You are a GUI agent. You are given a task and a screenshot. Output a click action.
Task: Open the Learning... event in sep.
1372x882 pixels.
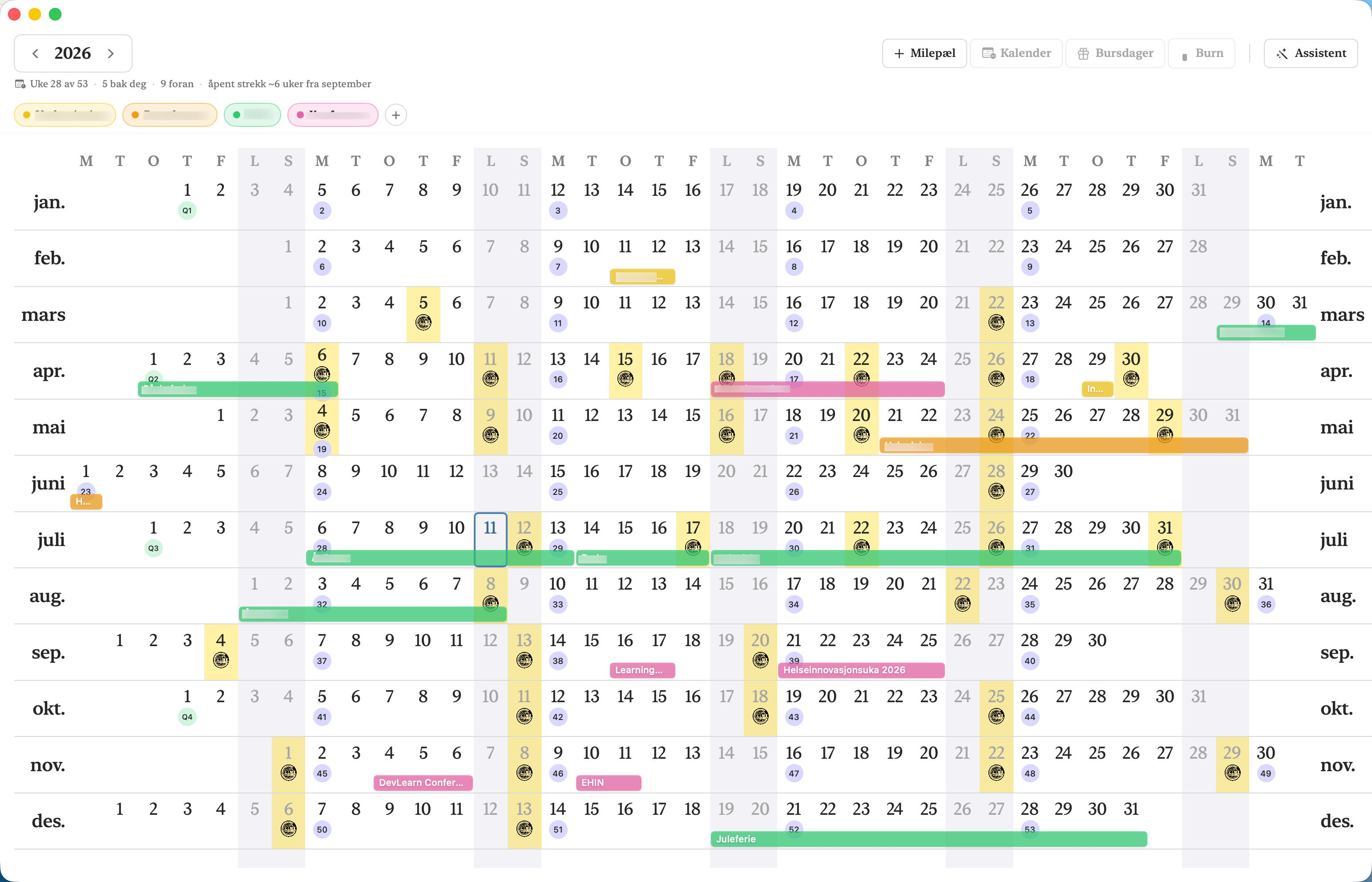pyautogui.click(x=642, y=670)
